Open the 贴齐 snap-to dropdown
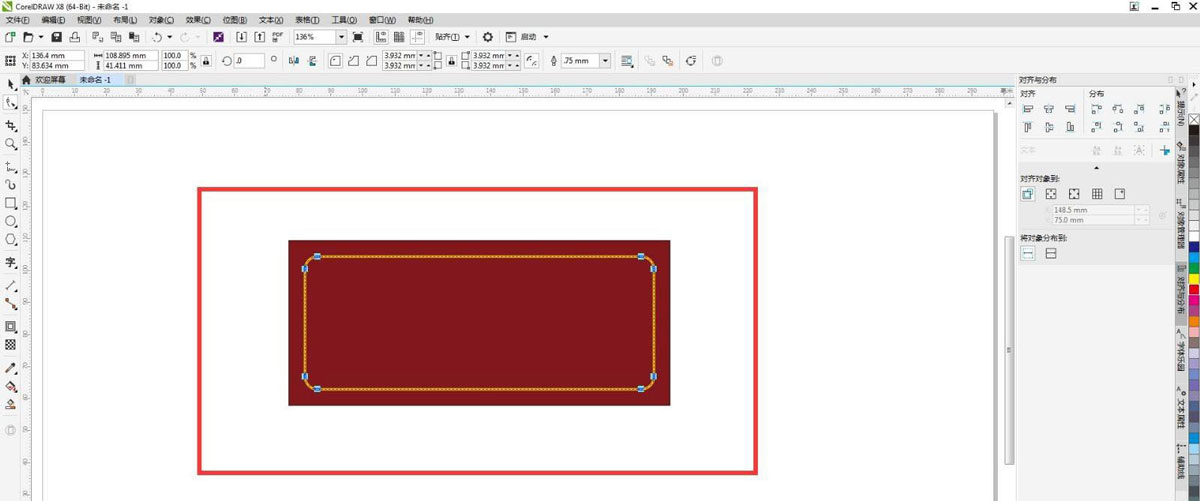1200x501 pixels. pos(453,37)
